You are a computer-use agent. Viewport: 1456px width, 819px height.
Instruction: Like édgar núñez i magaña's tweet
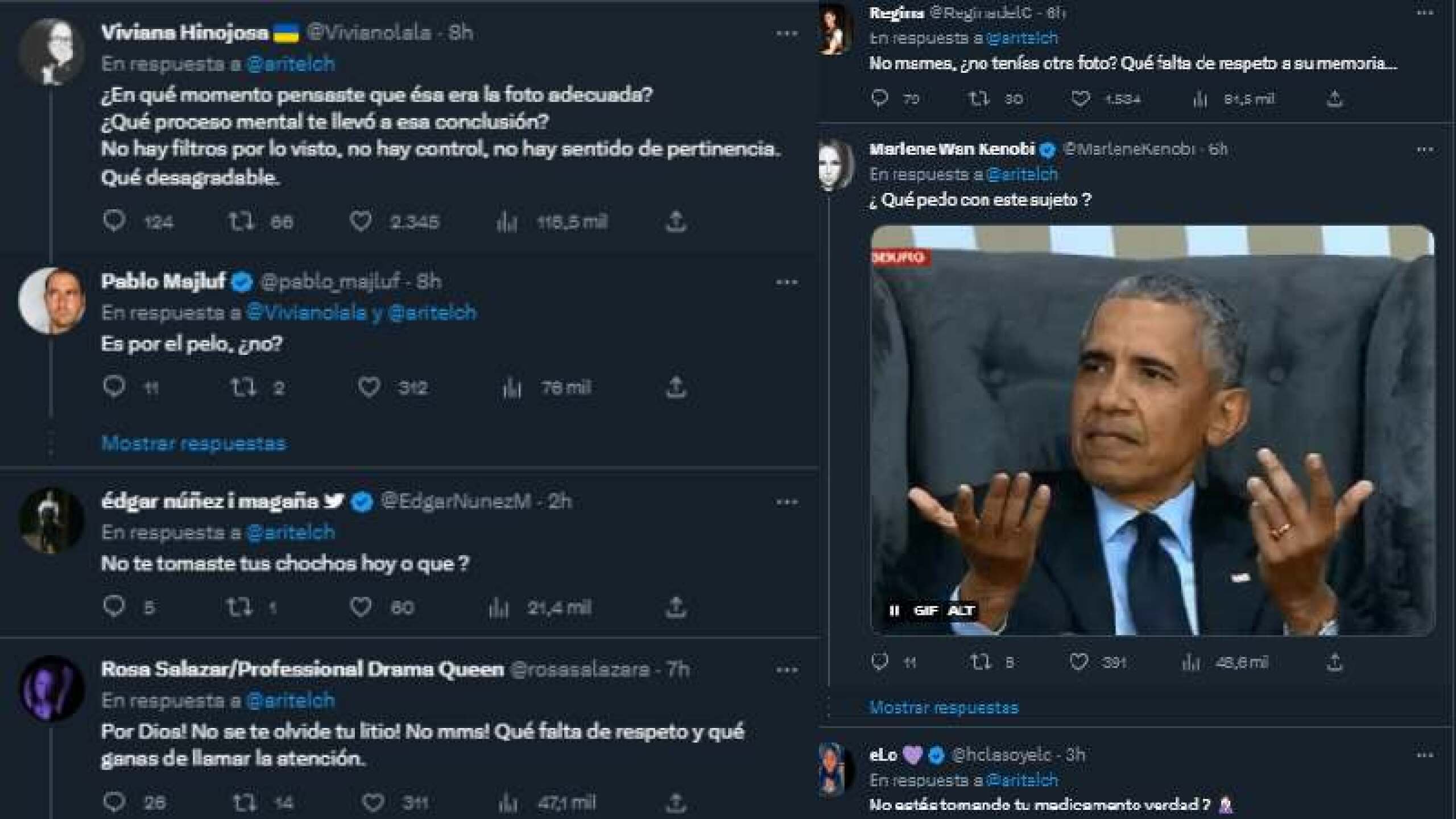pyautogui.click(x=361, y=607)
